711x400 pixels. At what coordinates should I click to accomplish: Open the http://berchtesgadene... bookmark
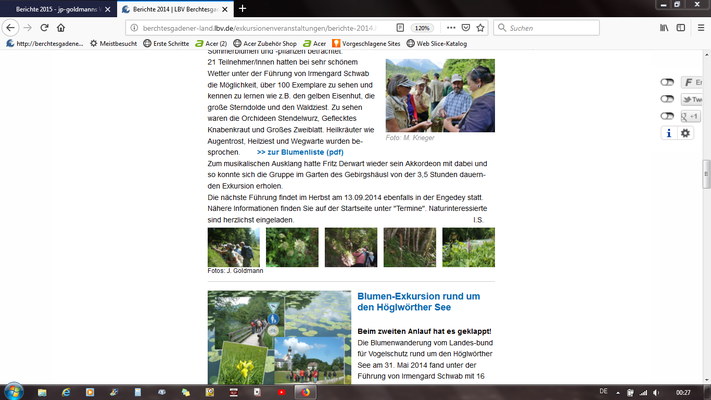[44, 44]
